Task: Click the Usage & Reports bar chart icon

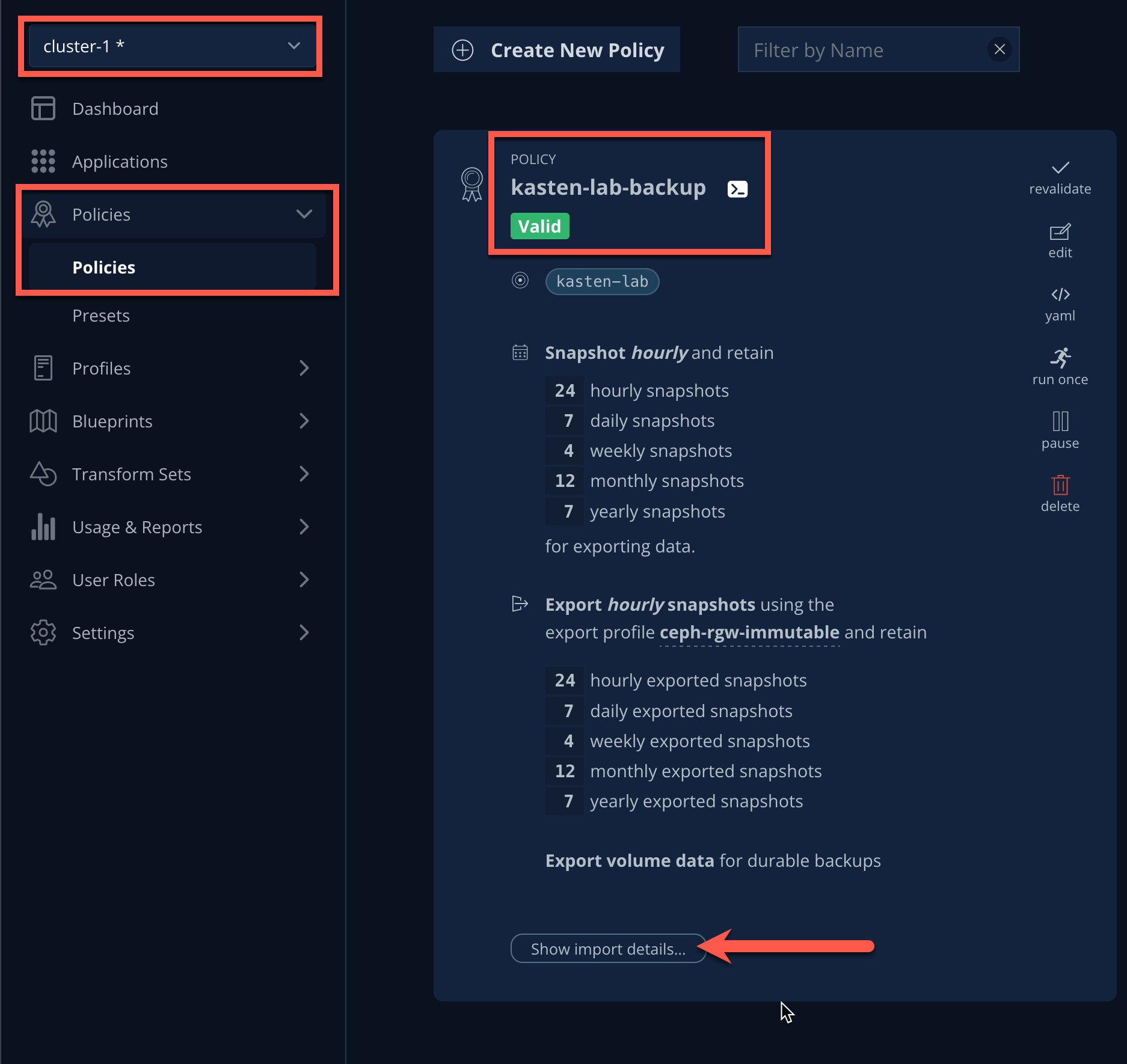Action: [43, 527]
